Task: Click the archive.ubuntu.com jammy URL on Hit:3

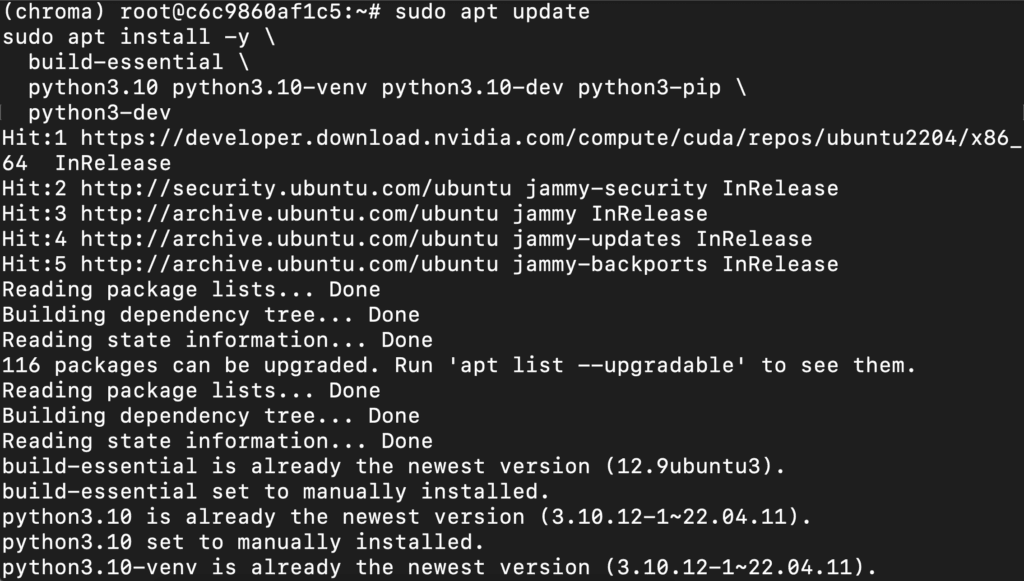Action: tap(289, 214)
